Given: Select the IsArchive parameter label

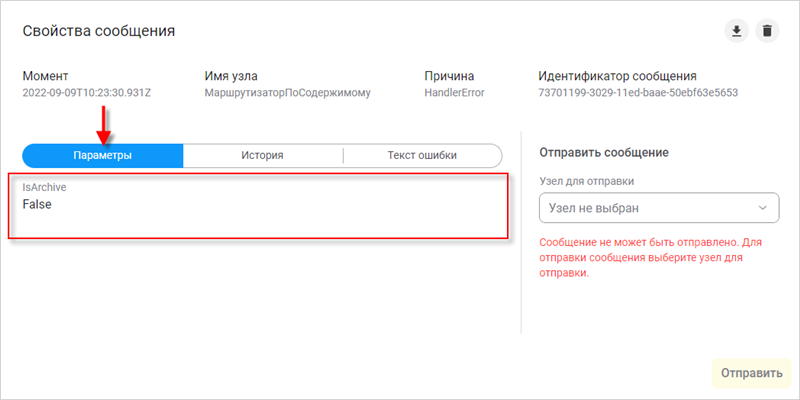Looking at the screenshot, I should [x=43, y=187].
